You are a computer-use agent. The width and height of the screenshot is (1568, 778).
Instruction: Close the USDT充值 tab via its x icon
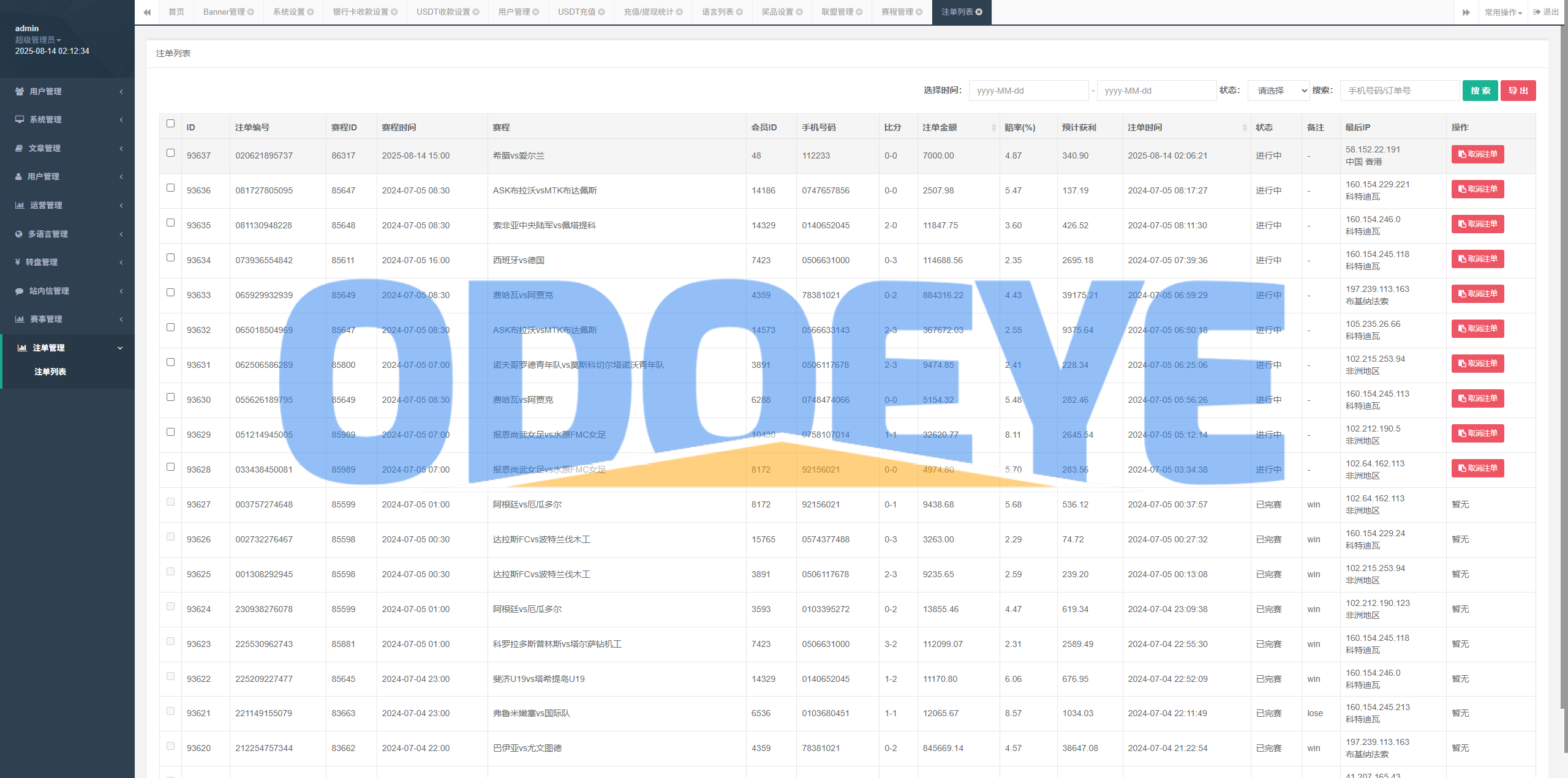click(601, 12)
